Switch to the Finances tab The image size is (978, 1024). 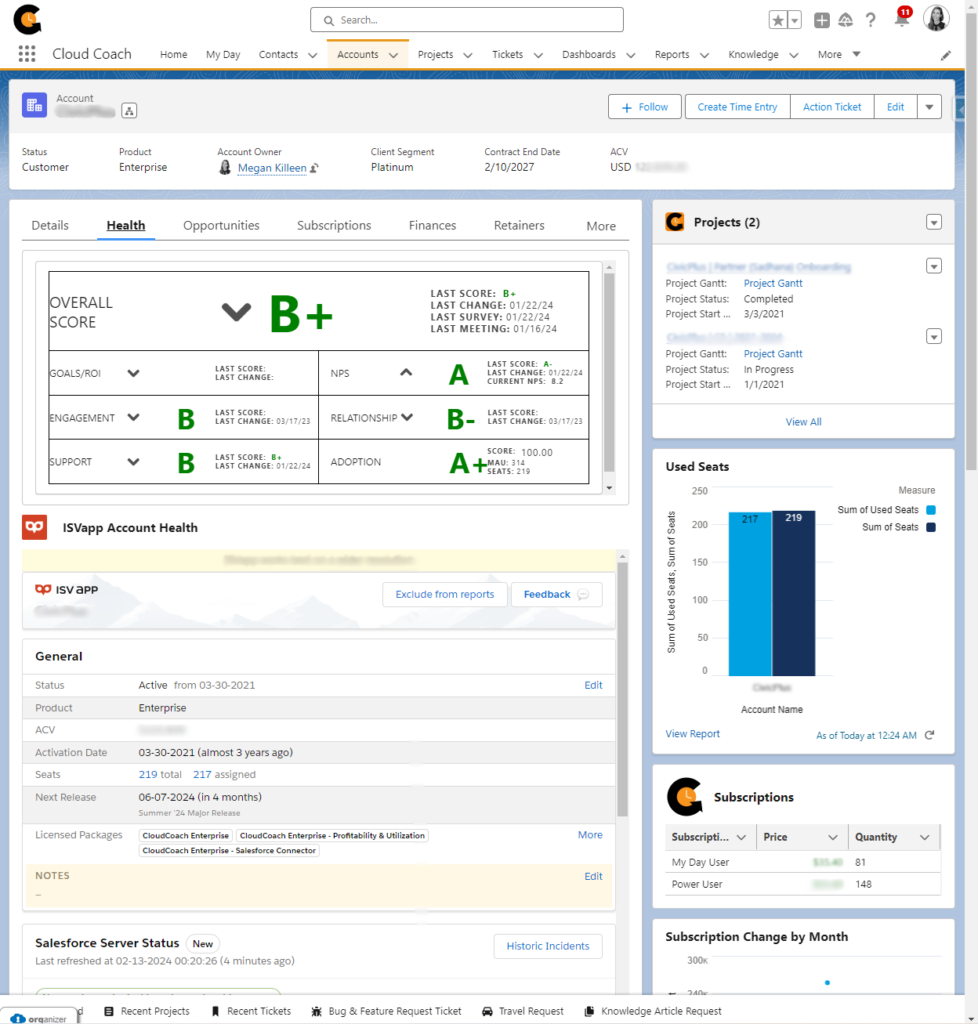pyautogui.click(x=432, y=225)
